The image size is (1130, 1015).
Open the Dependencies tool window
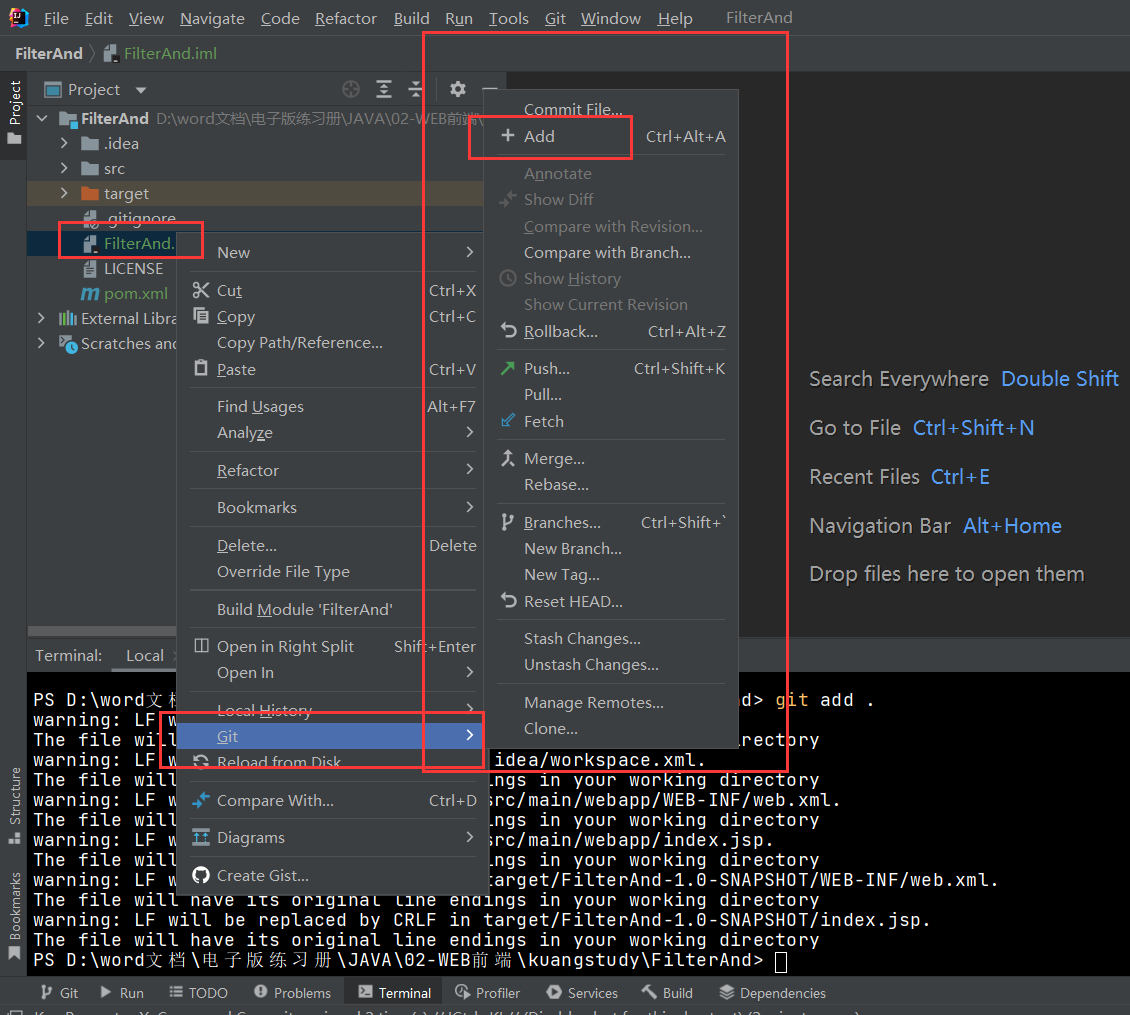[772, 992]
